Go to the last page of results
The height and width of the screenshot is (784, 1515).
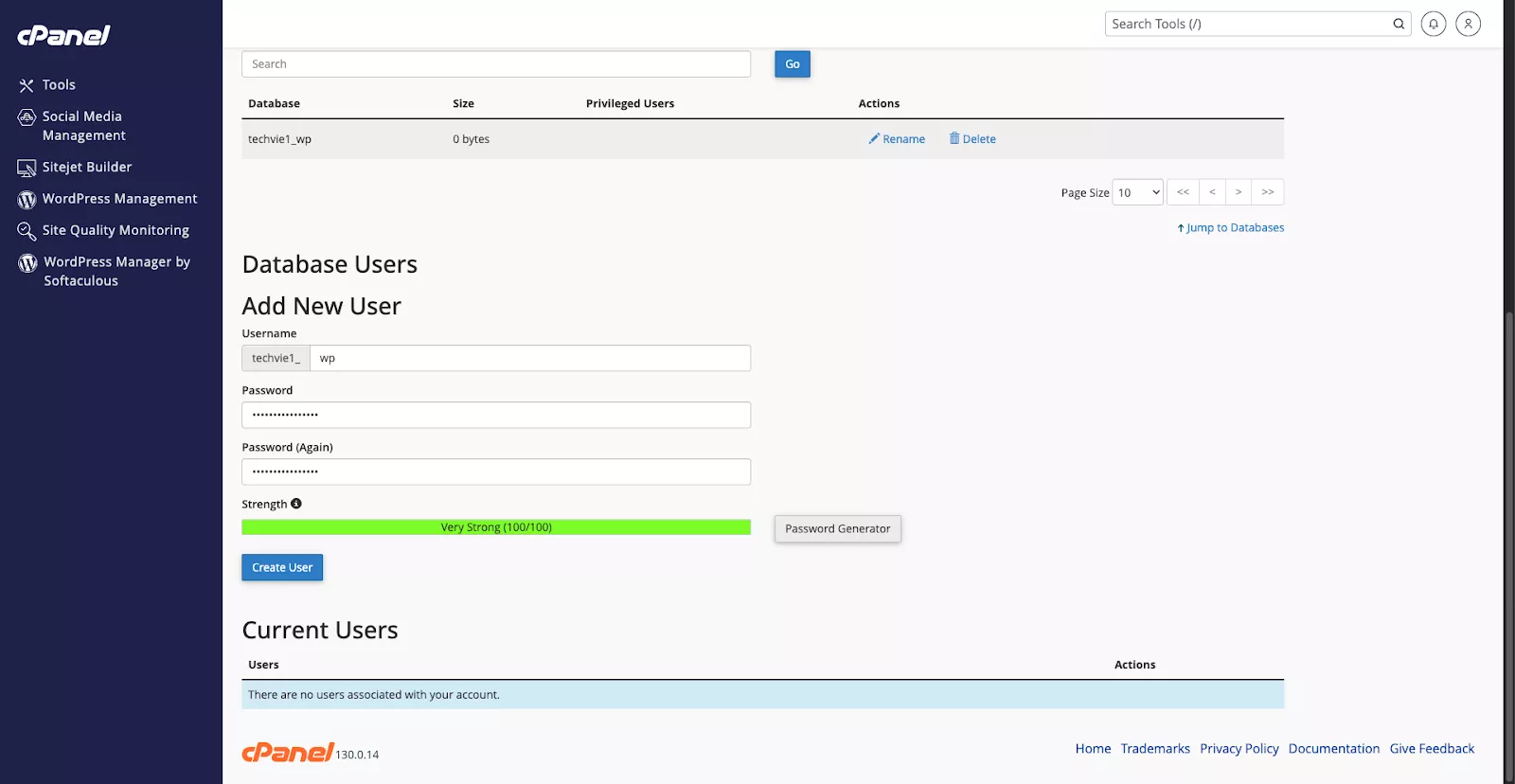coord(1267,192)
